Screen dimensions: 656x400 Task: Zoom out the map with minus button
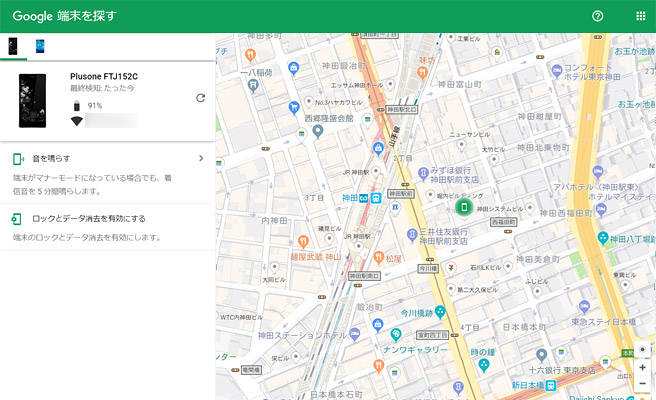tap(643, 384)
